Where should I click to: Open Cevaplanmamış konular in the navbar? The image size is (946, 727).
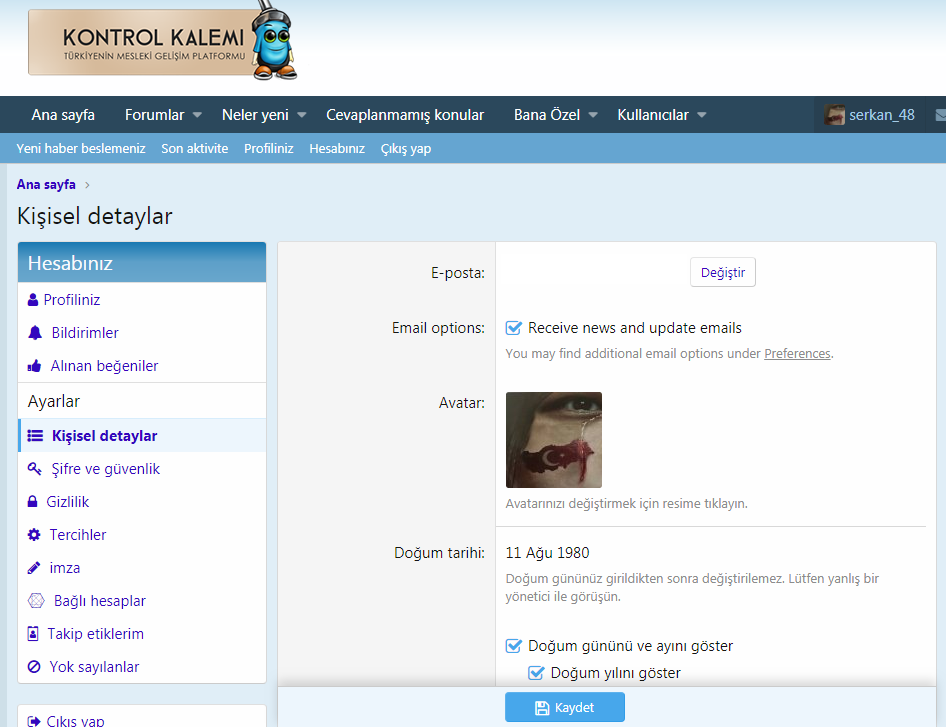point(405,115)
